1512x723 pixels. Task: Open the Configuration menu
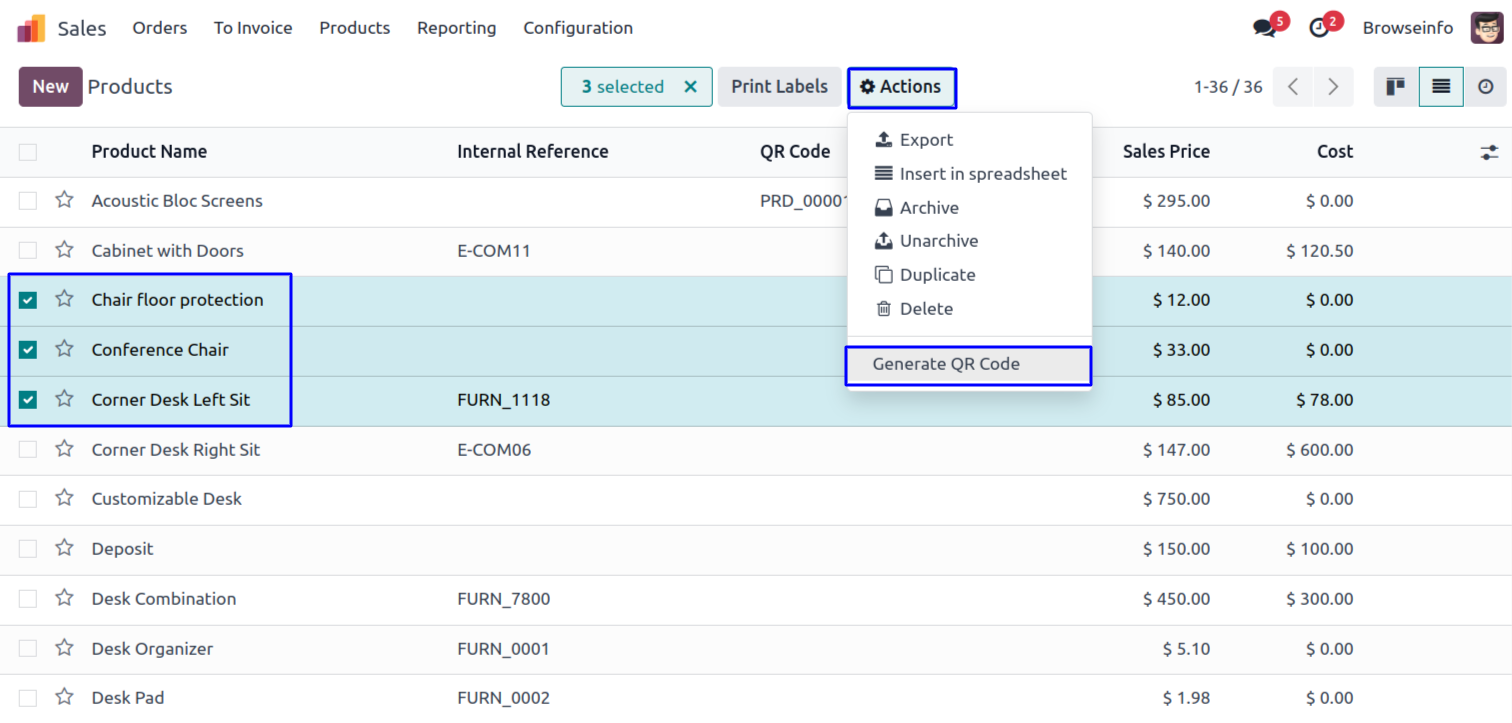[x=577, y=28]
